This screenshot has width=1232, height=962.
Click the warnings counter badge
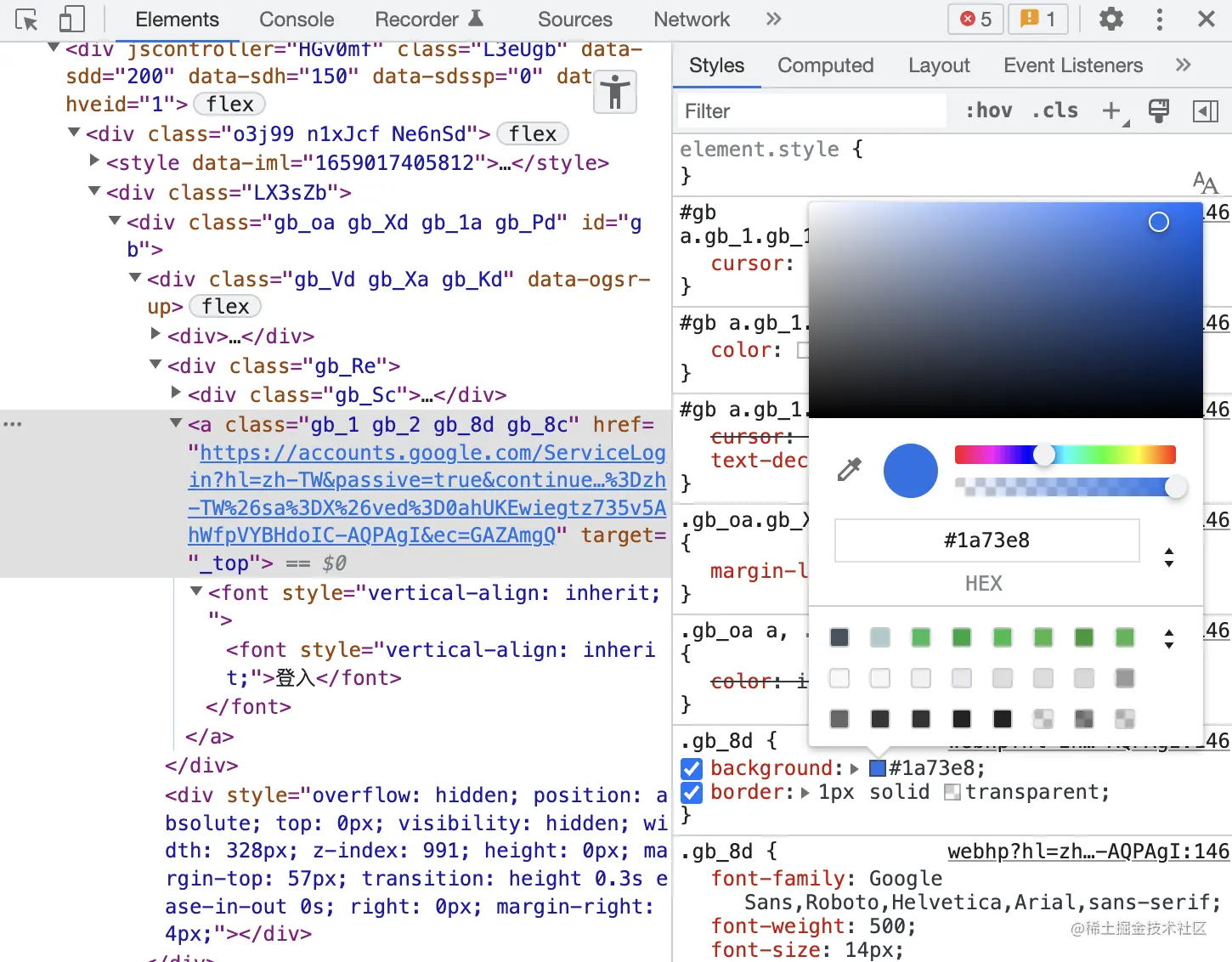coord(1037,19)
